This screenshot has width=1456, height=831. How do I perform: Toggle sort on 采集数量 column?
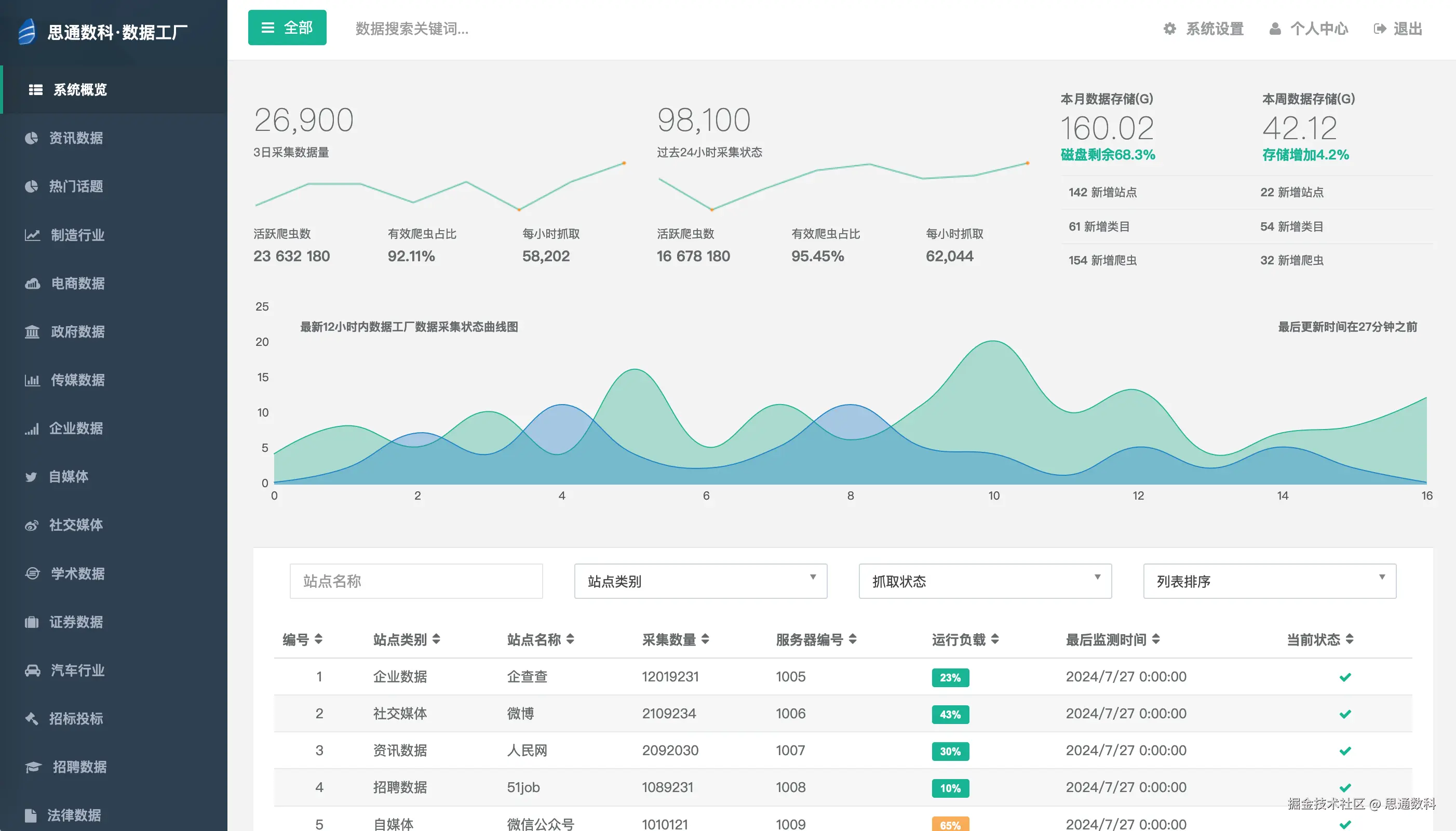[x=705, y=639]
